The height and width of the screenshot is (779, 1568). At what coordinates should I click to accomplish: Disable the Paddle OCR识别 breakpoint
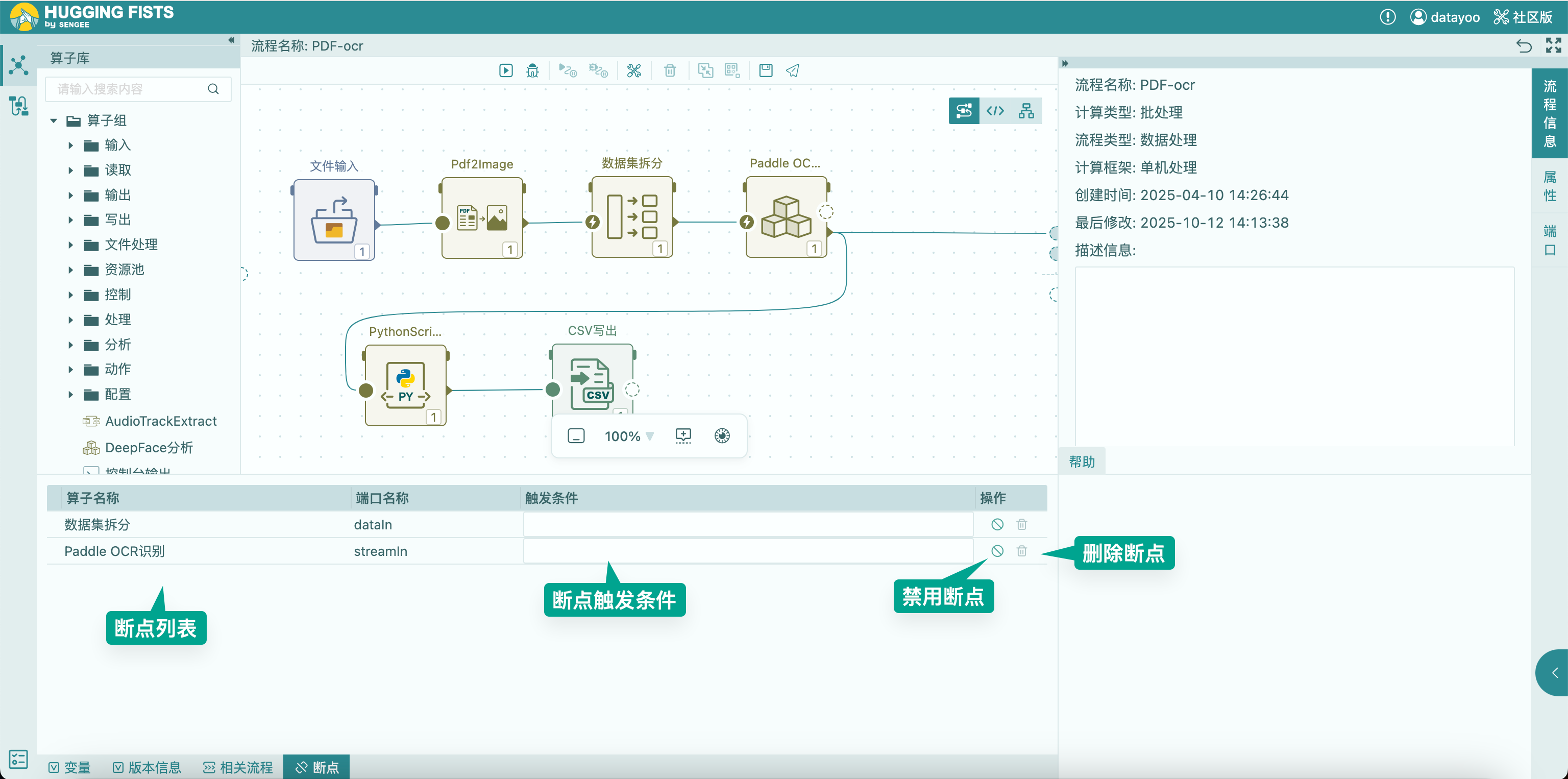tap(997, 551)
